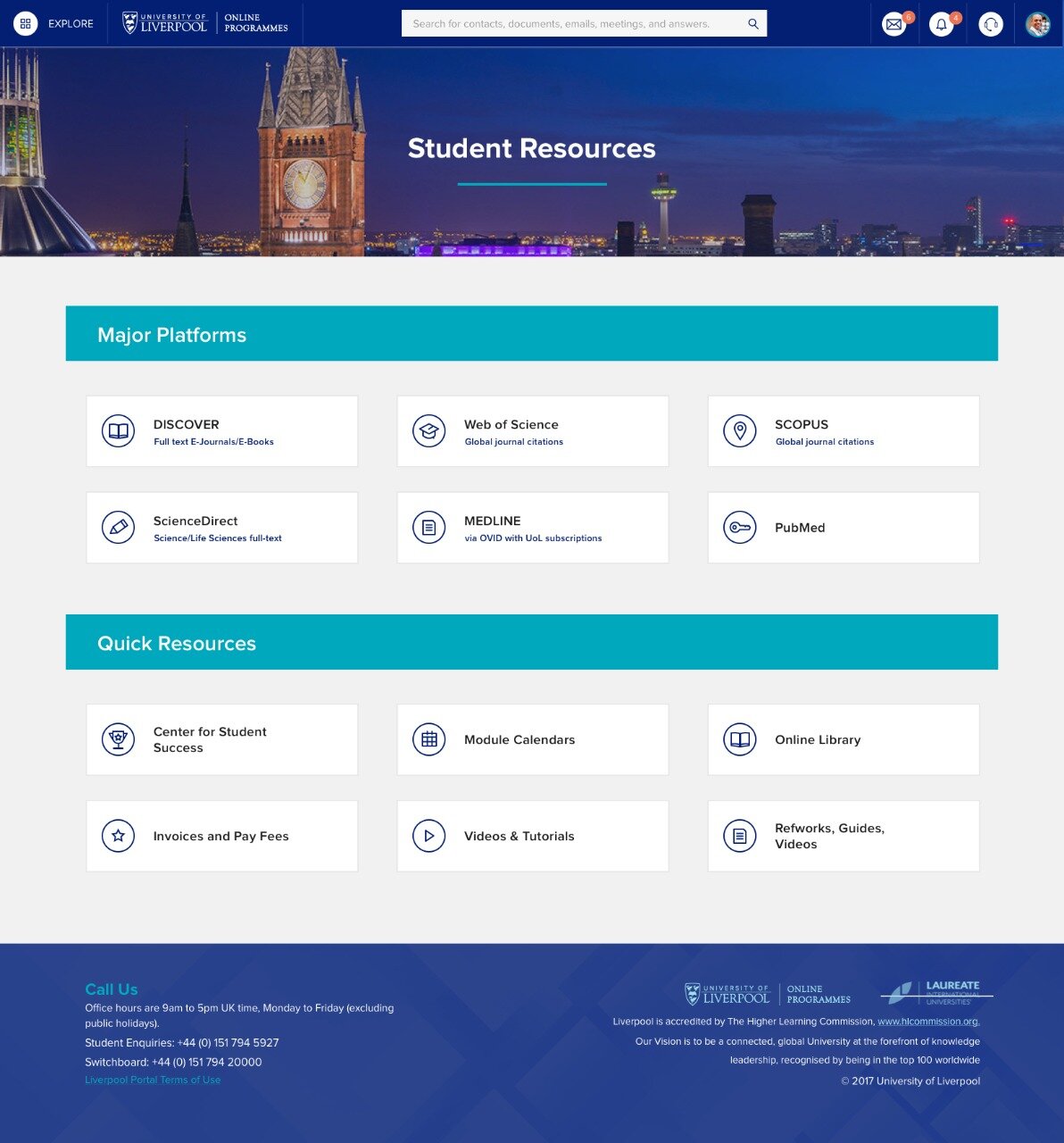Click the PubMed key icon
Viewport: 1064px width, 1143px height.
click(x=739, y=527)
